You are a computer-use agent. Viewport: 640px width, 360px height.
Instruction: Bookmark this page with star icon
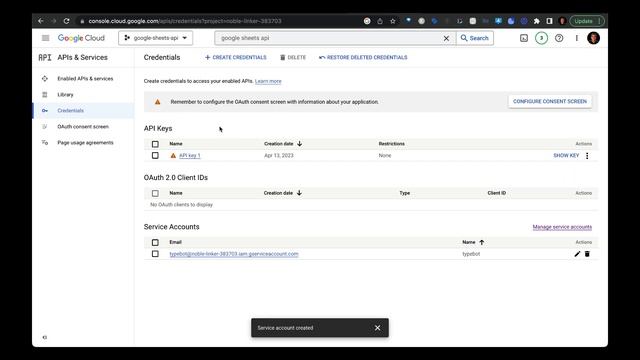pos(393,21)
